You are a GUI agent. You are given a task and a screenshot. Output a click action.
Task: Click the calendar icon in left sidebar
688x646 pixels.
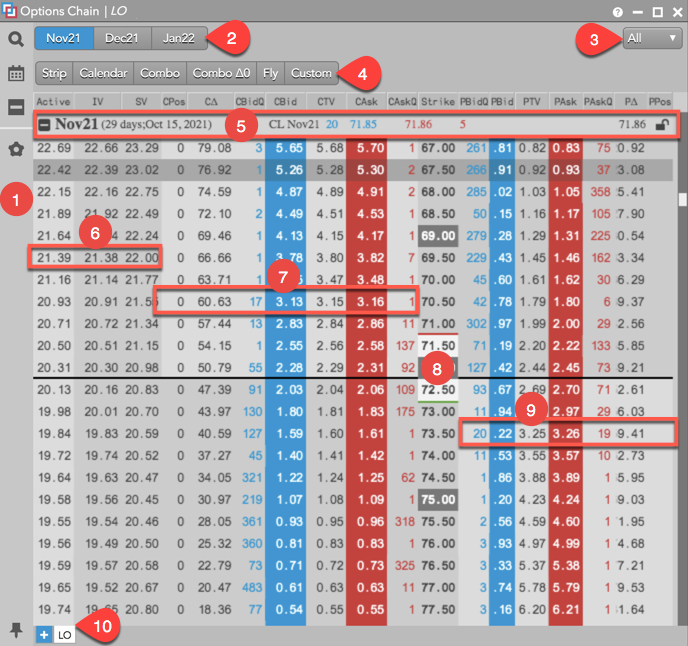[x=16, y=73]
